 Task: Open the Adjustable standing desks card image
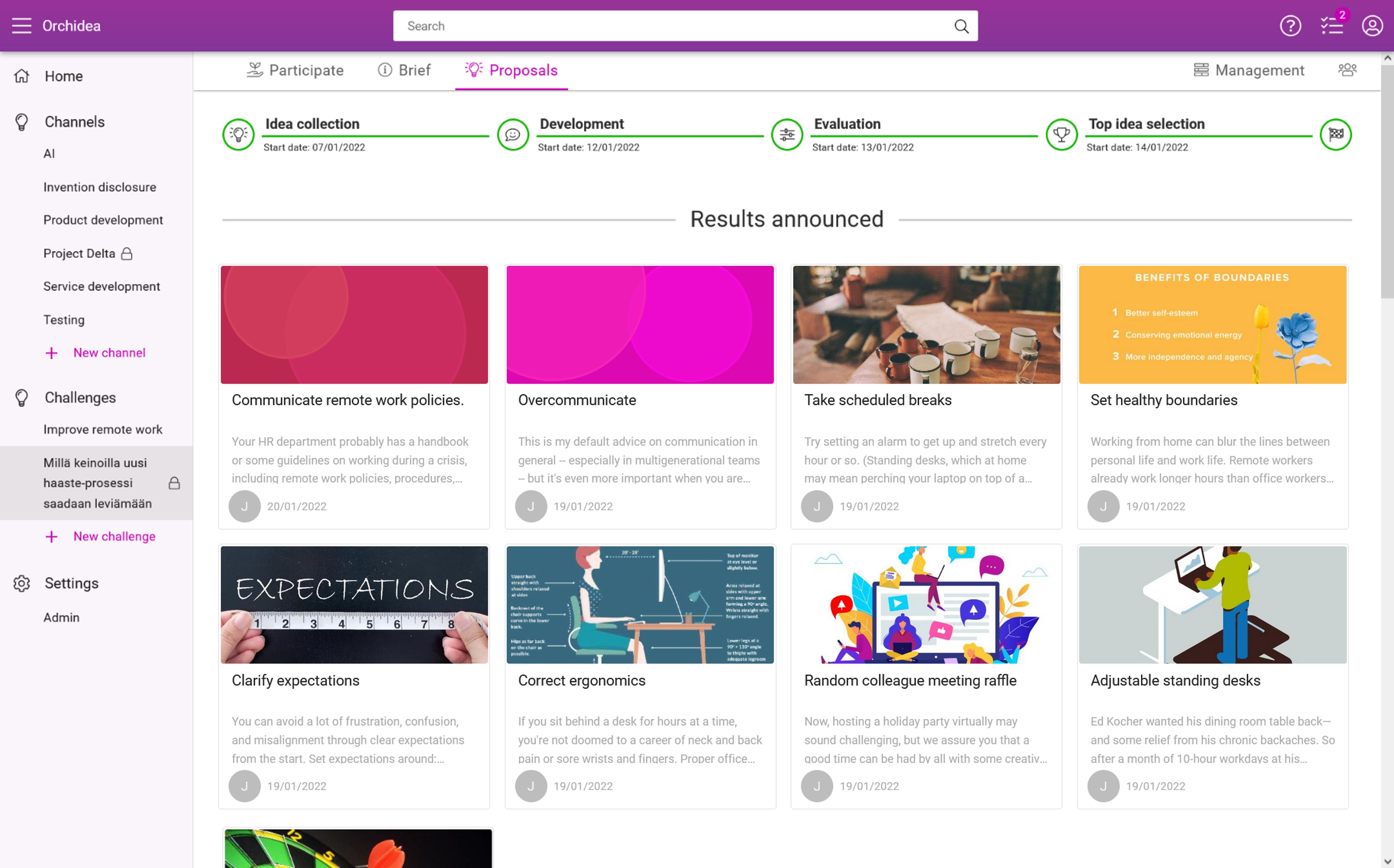coord(1212,604)
